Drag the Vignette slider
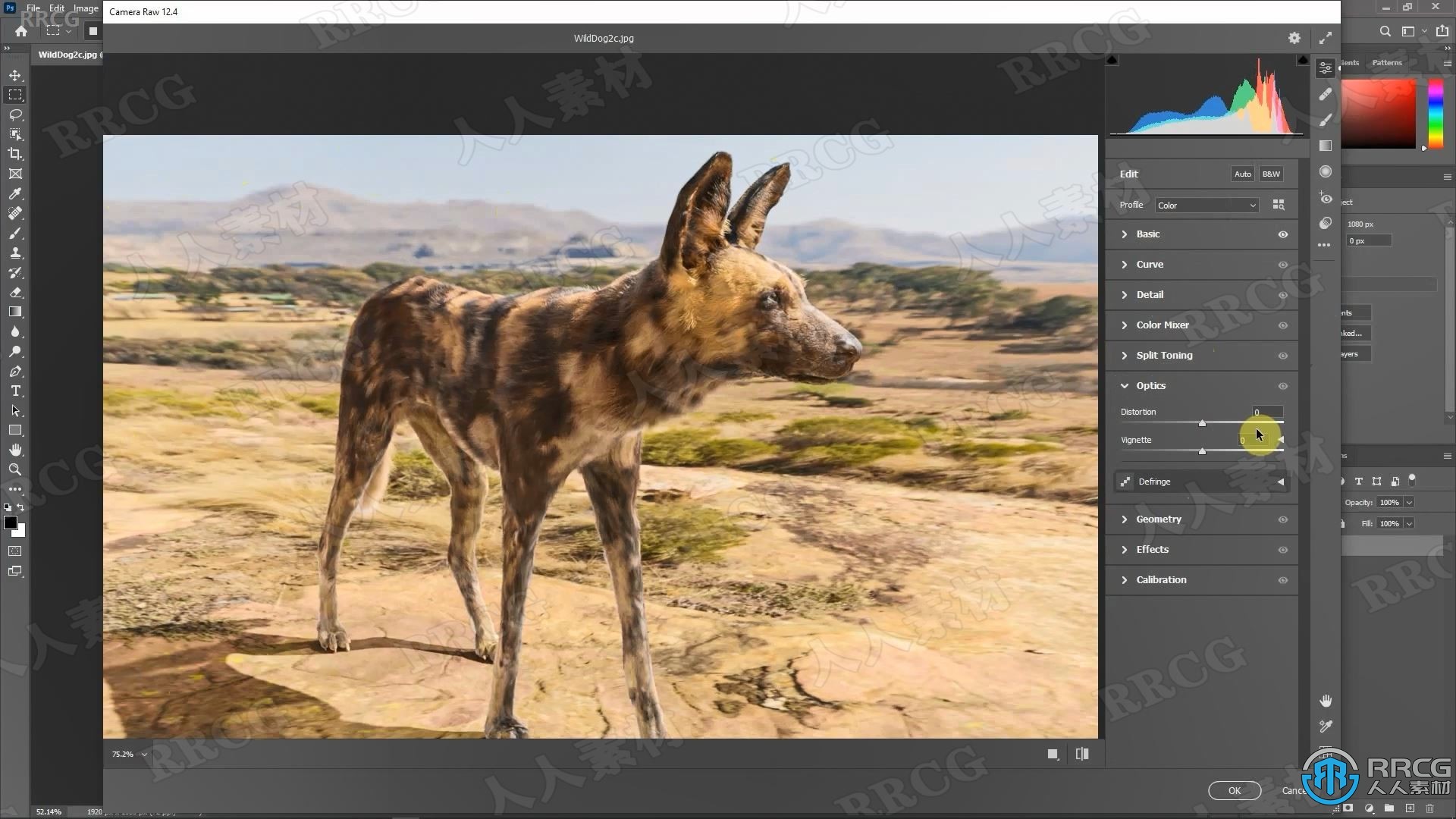 (1201, 451)
